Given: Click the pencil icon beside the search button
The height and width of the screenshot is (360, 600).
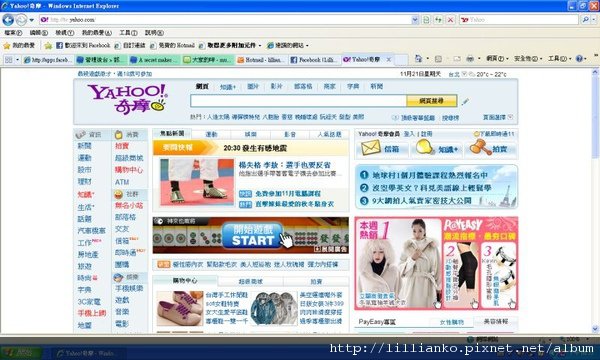Looking at the screenshot, I should (465, 101).
